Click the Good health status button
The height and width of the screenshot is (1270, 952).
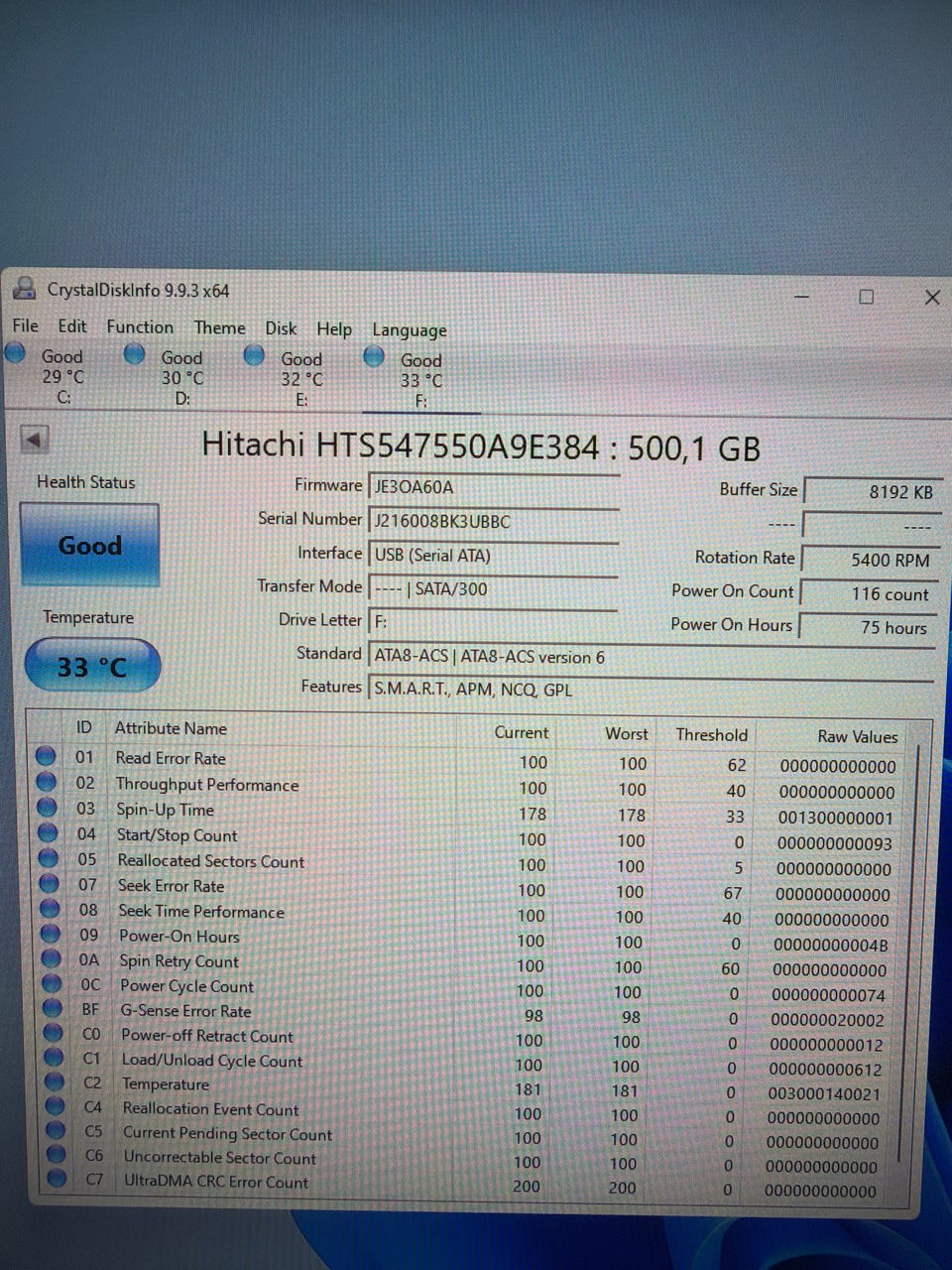(89, 545)
